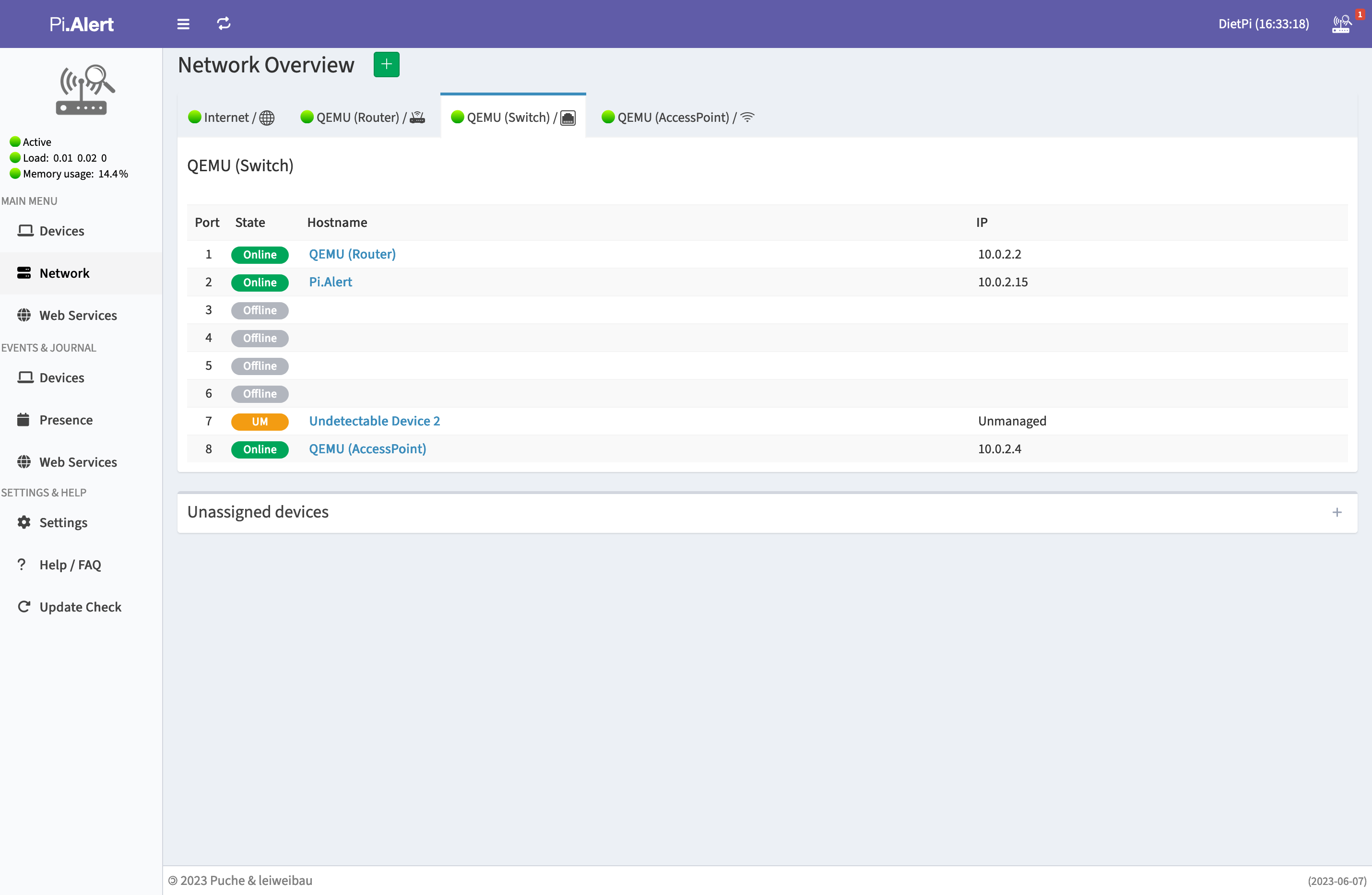The height and width of the screenshot is (895, 1372).
Task: Click the Hostname column header
Action: 337,223
